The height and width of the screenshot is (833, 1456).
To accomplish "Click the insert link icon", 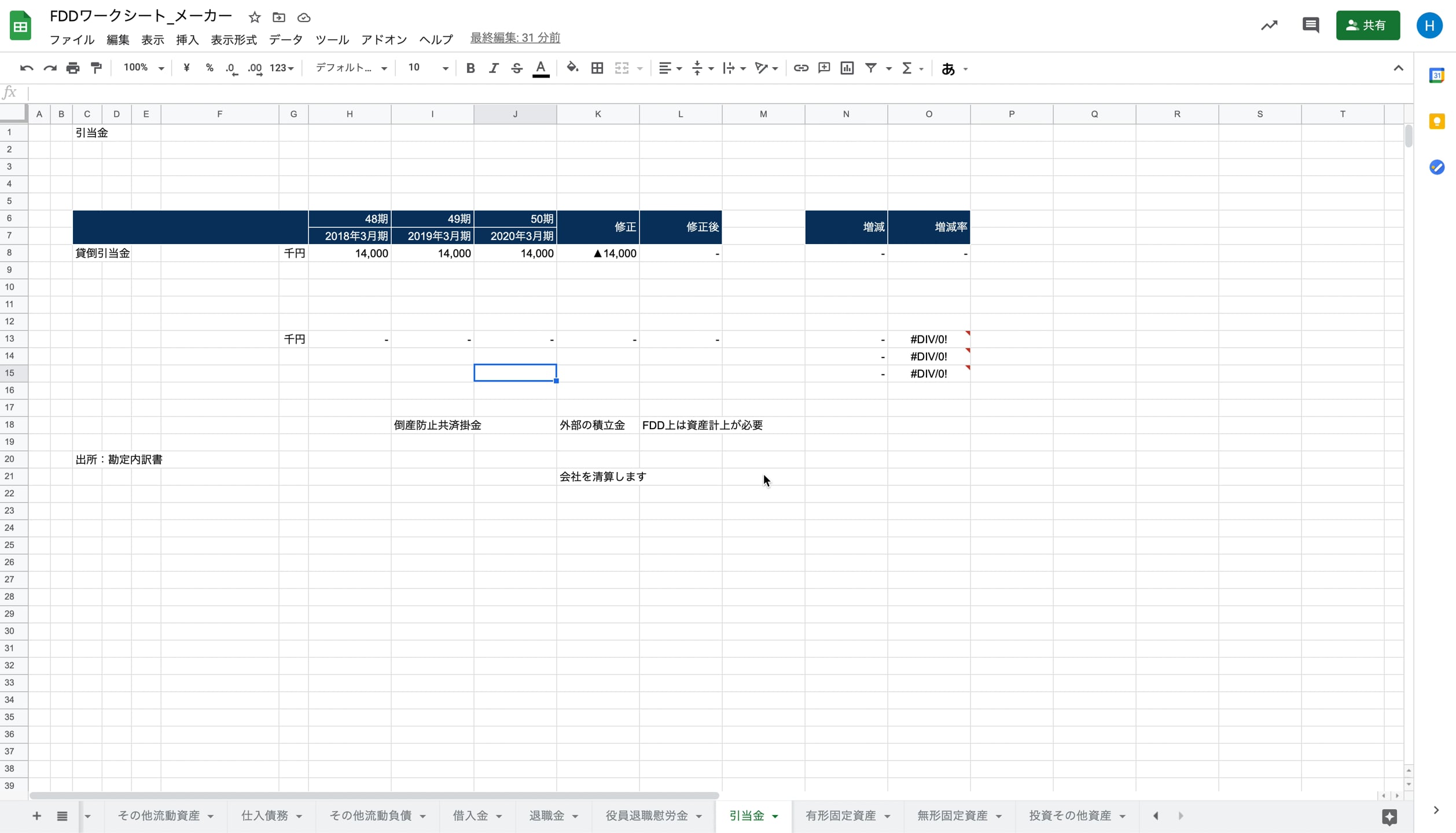I will (x=801, y=68).
